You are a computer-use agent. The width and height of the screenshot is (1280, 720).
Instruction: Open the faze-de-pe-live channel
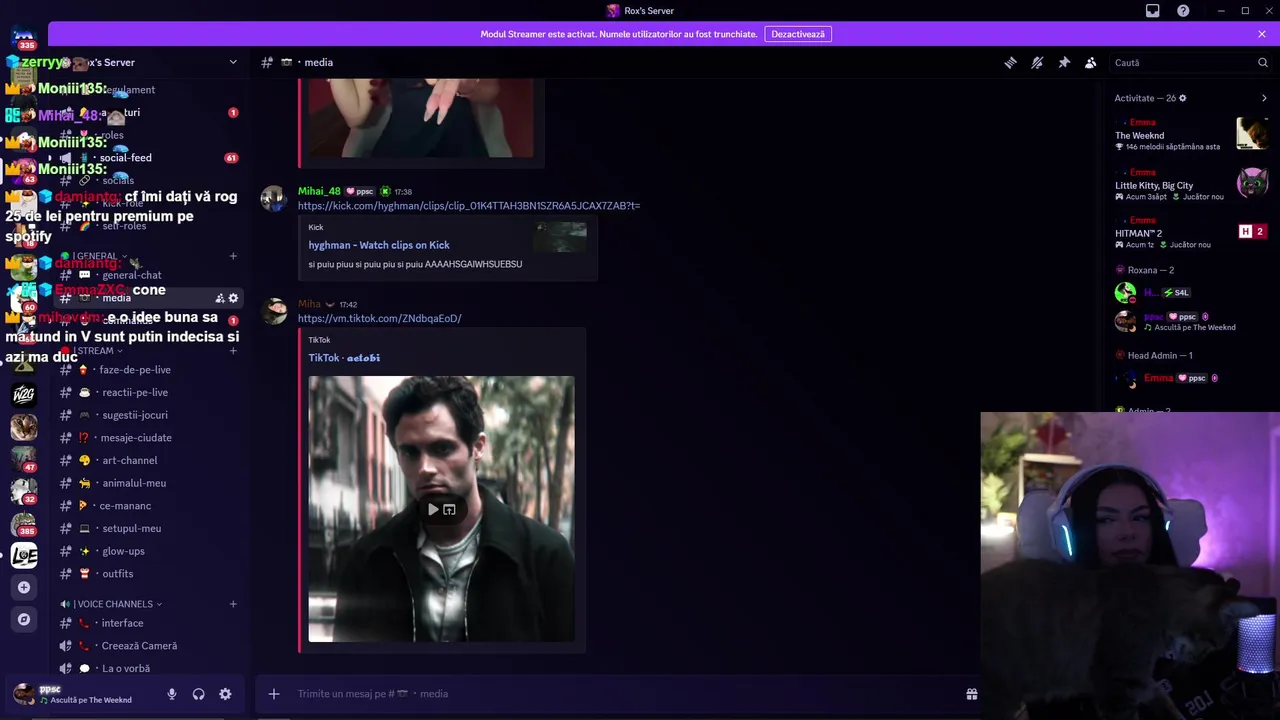tap(135, 370)
